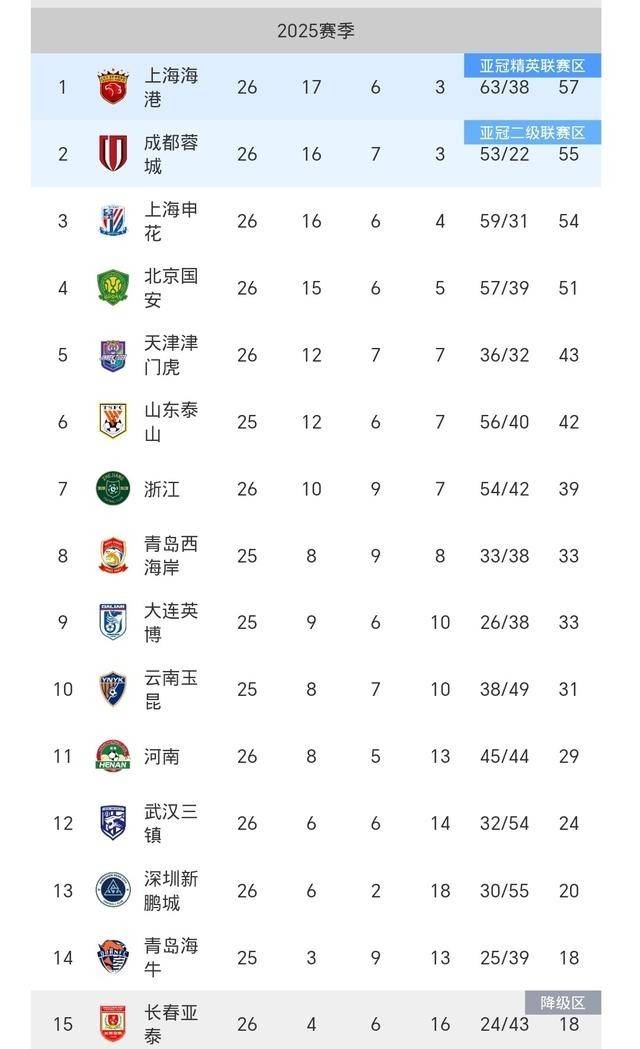This screenshot has height=1049, width=640.
Task: Click the Chengdu Rongcheng (成都蓉城) team crest
Action: pos(113,154)
